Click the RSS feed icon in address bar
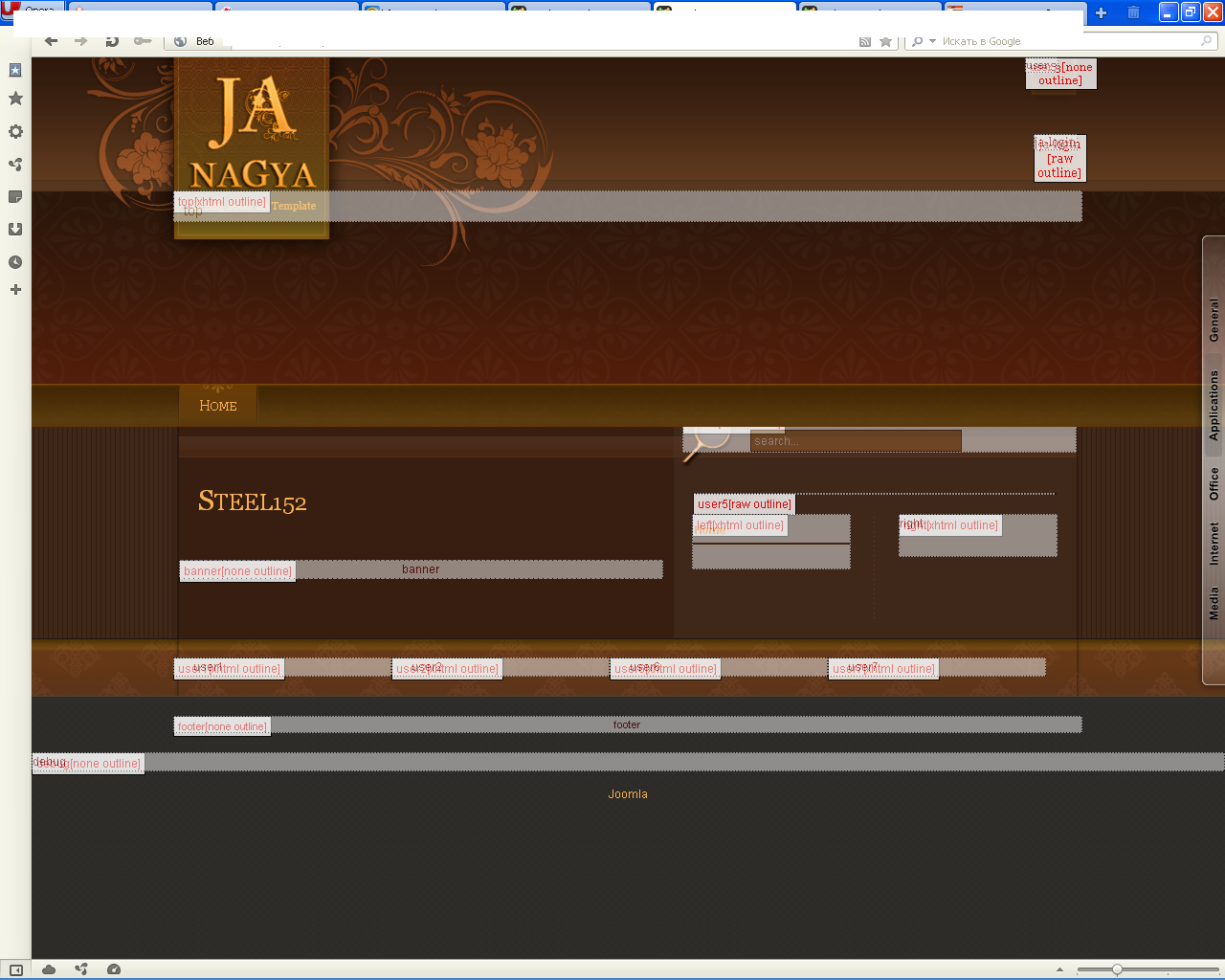Image resolution: width=1225 pixels, height=980 pixels. pyautogui.click(x=865, y=41)
